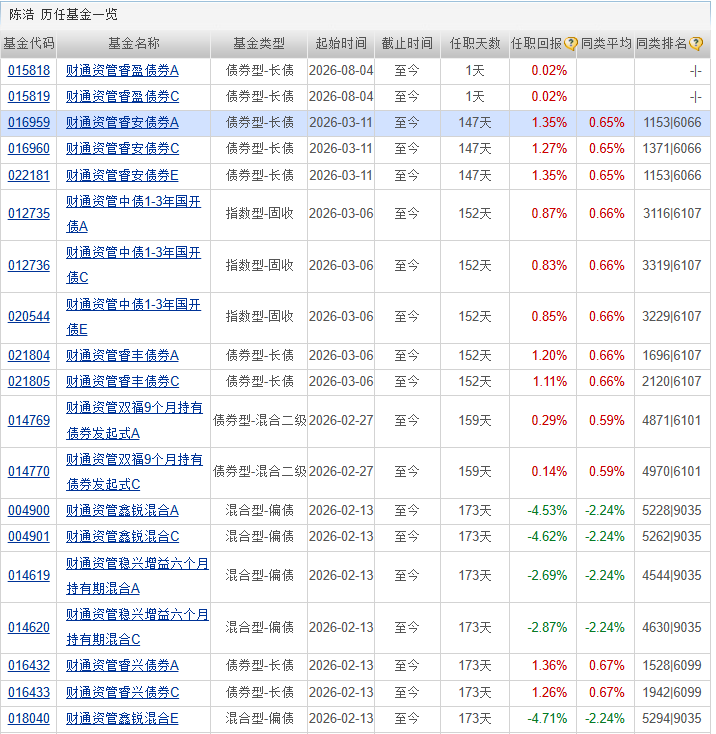The width and height of the screenshot is (716, 734).
Task: Open fund code link 016432
Action: coord(29,665)
